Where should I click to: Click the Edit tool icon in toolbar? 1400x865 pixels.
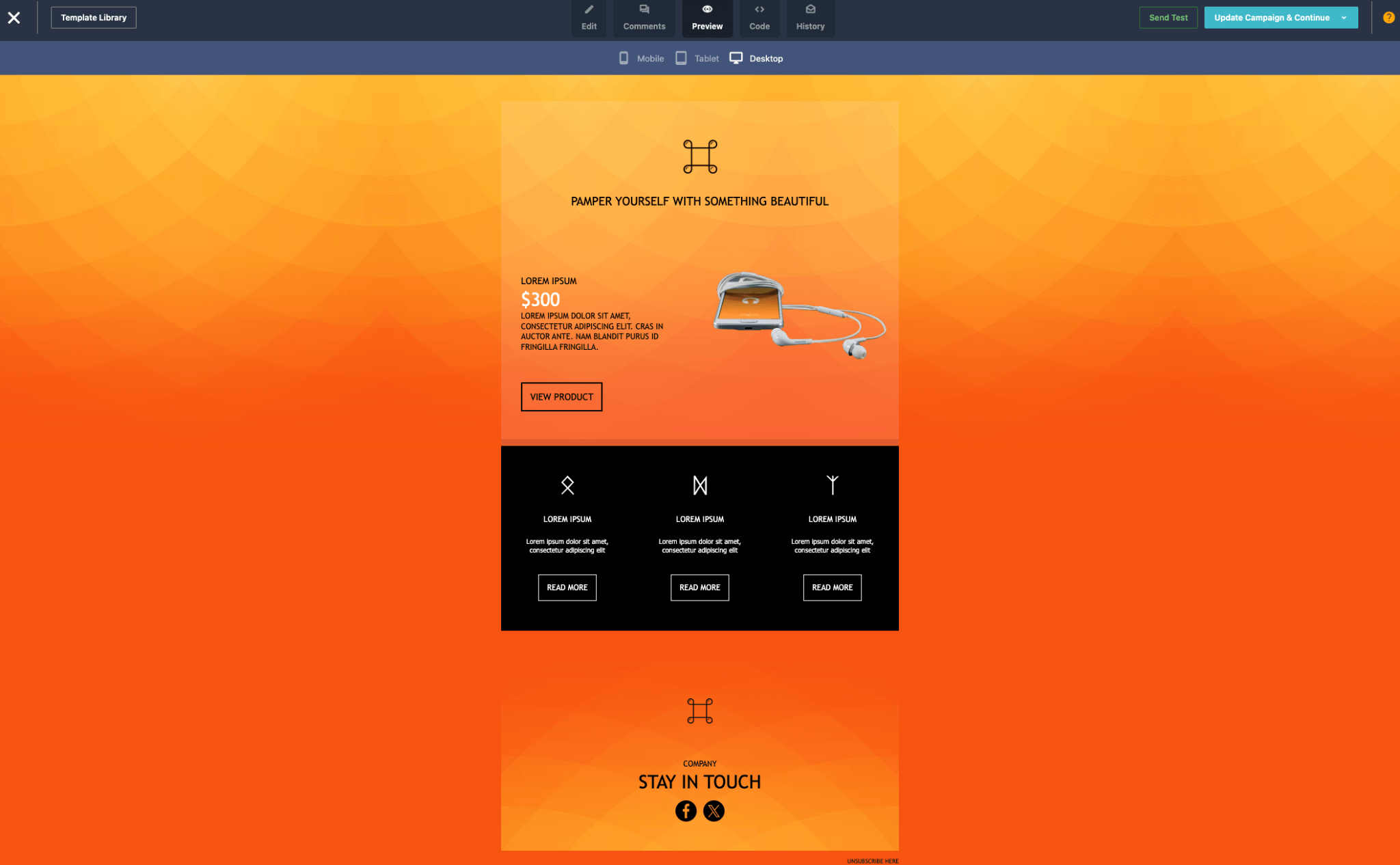click(x=589, y=17)
